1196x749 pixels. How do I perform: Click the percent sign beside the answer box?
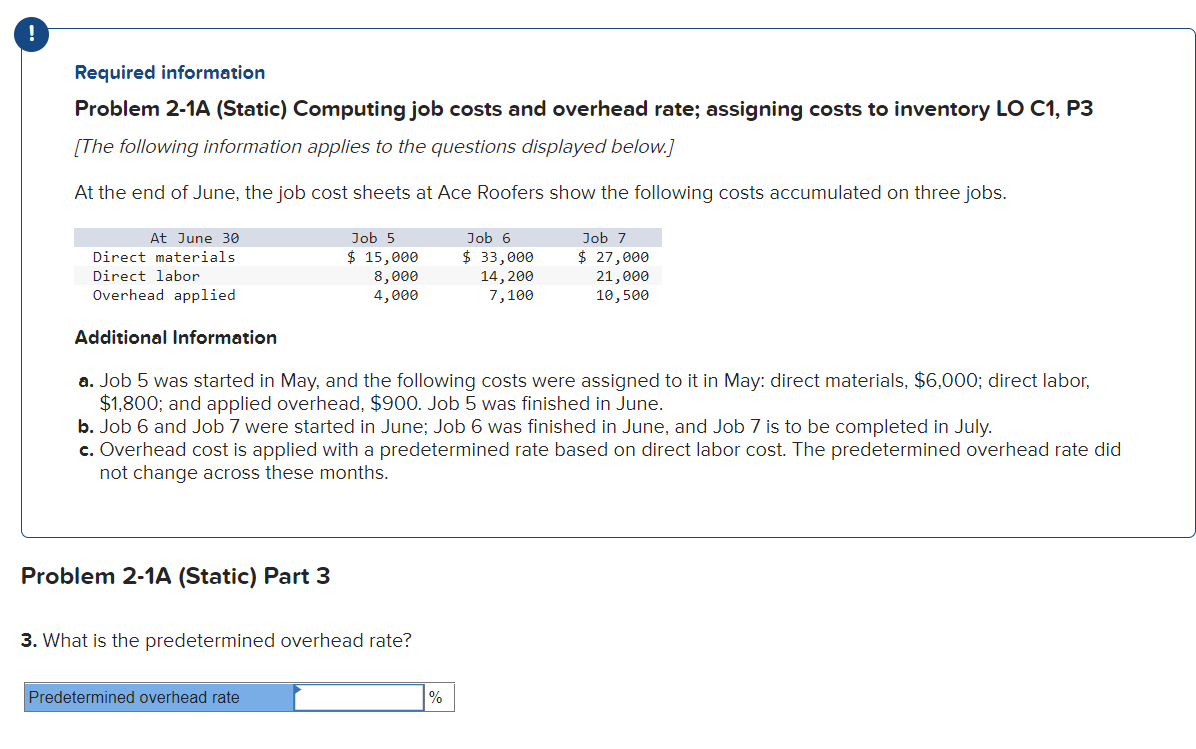pos(434,697)
